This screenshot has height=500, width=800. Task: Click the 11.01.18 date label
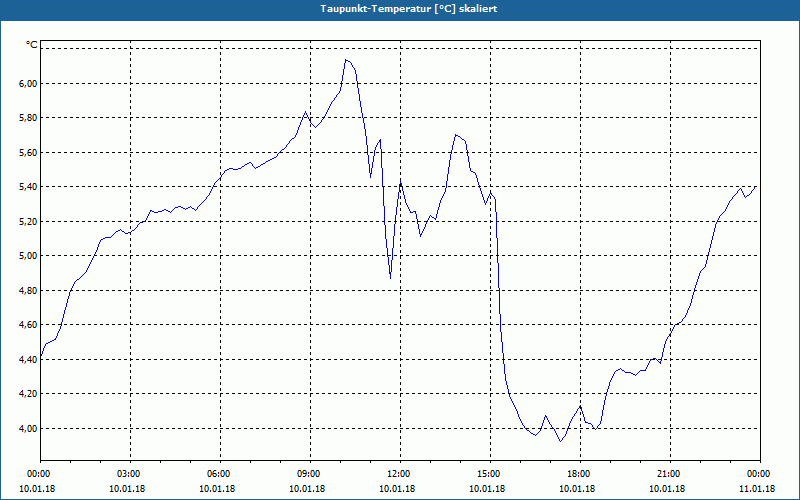[757, 489]
